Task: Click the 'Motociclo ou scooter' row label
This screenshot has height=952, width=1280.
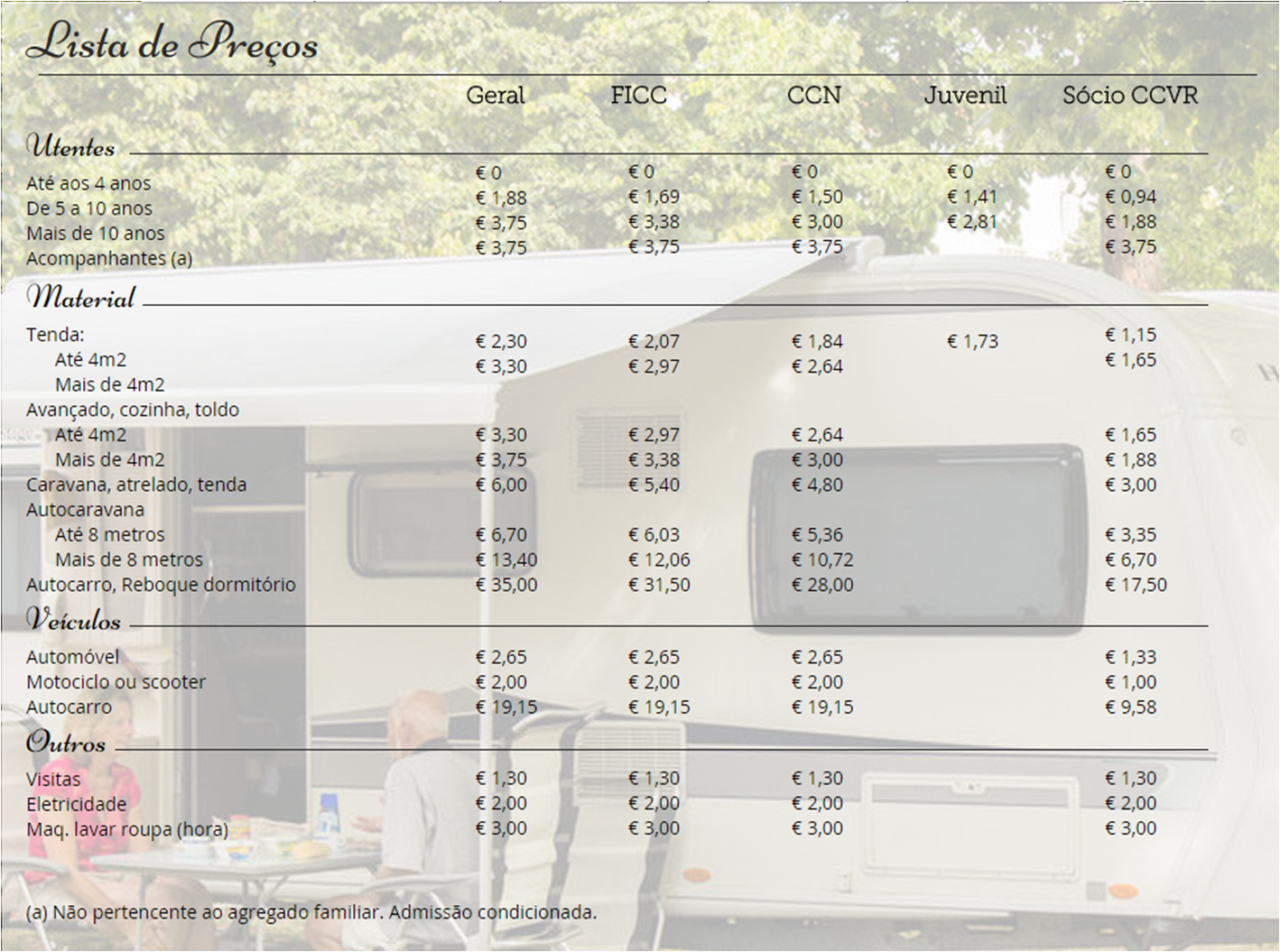Action: (x=116, y=682)
